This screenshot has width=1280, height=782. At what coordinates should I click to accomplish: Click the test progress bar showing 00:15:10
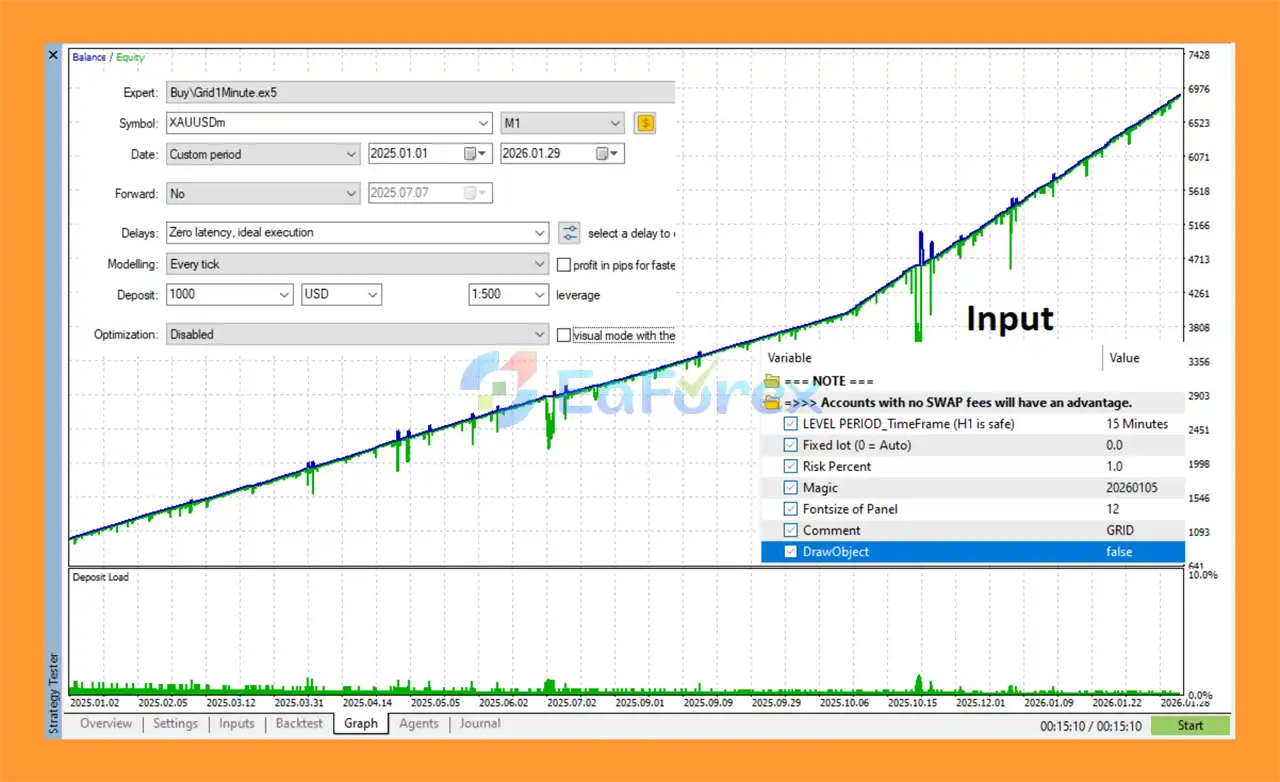pyautogui.click(x=1090, y=725)
